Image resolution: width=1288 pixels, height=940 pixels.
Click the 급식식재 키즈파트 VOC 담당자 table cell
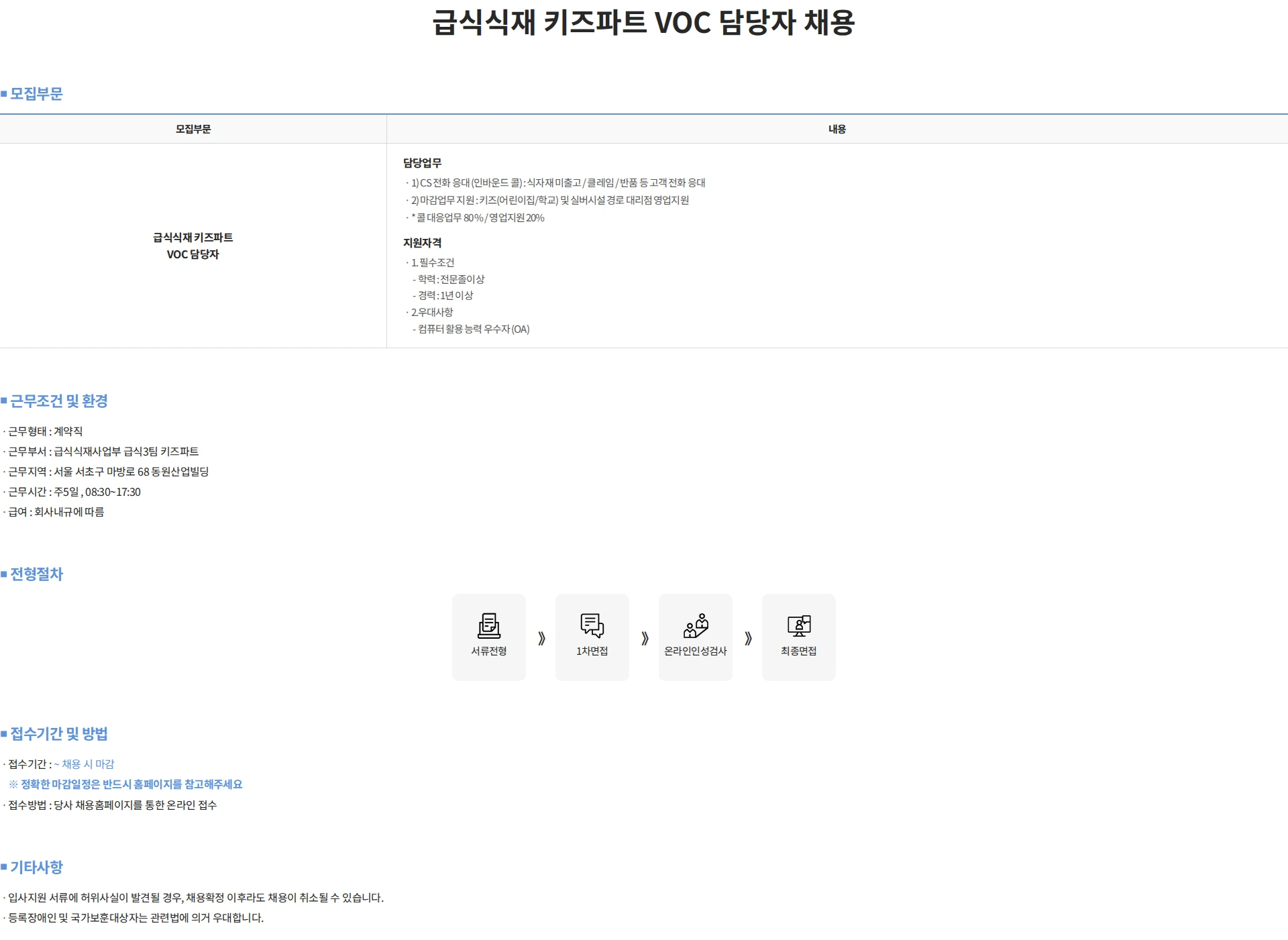coord(193,246)
